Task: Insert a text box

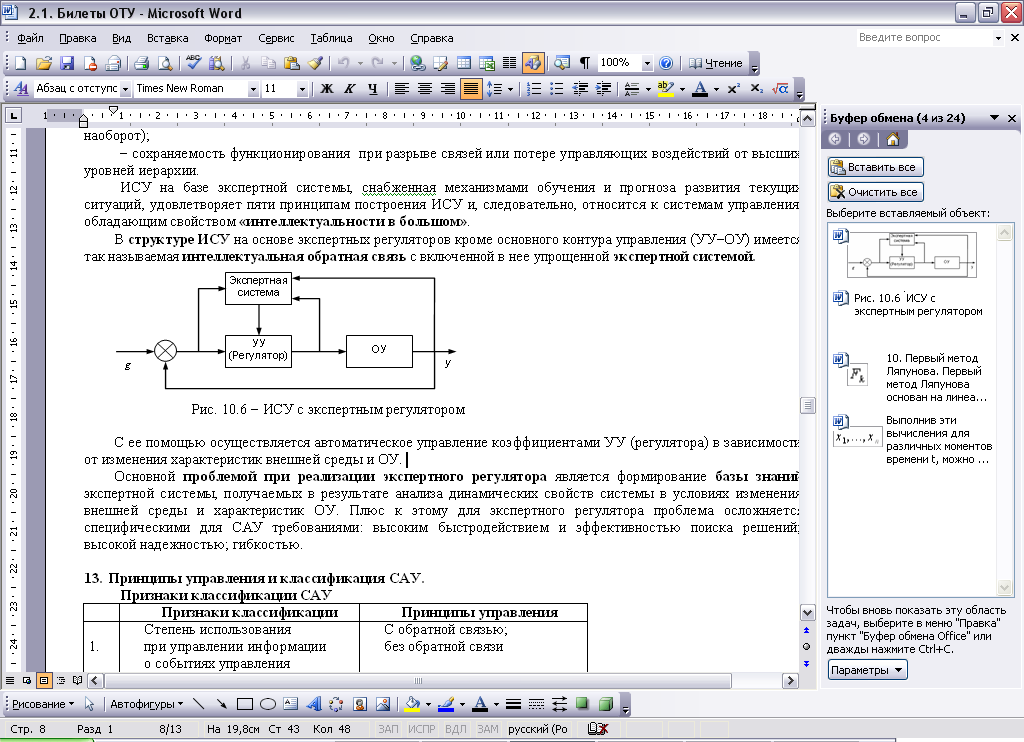Action: click(x=291, y=704)
